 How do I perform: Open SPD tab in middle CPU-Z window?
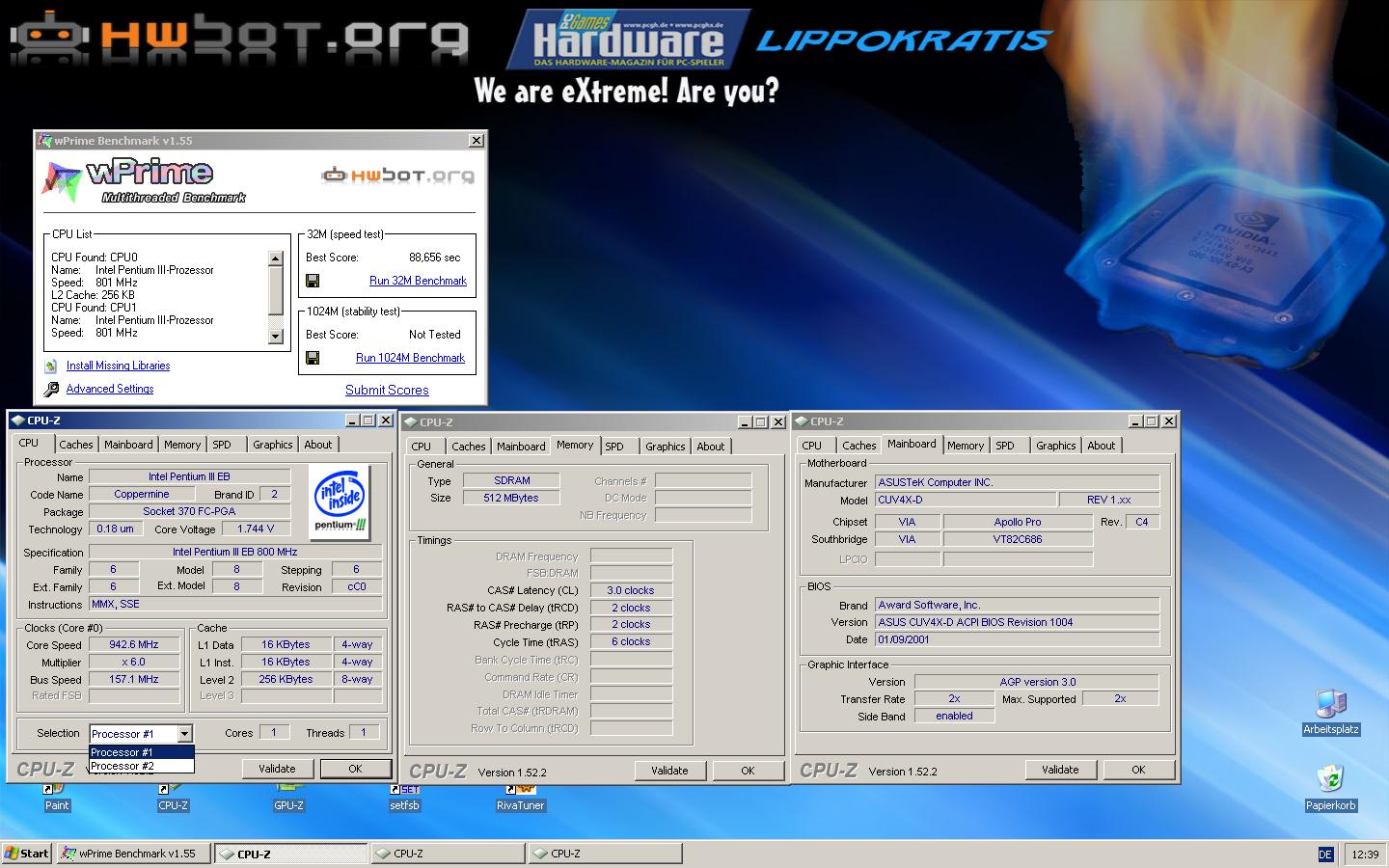[614, 447]
